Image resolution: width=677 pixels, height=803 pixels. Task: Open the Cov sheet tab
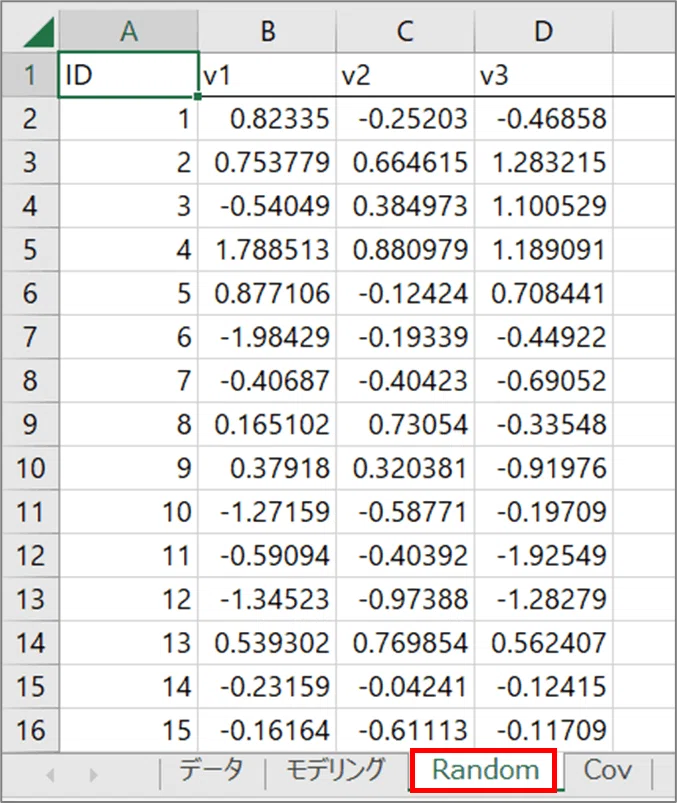pos(607,770)
